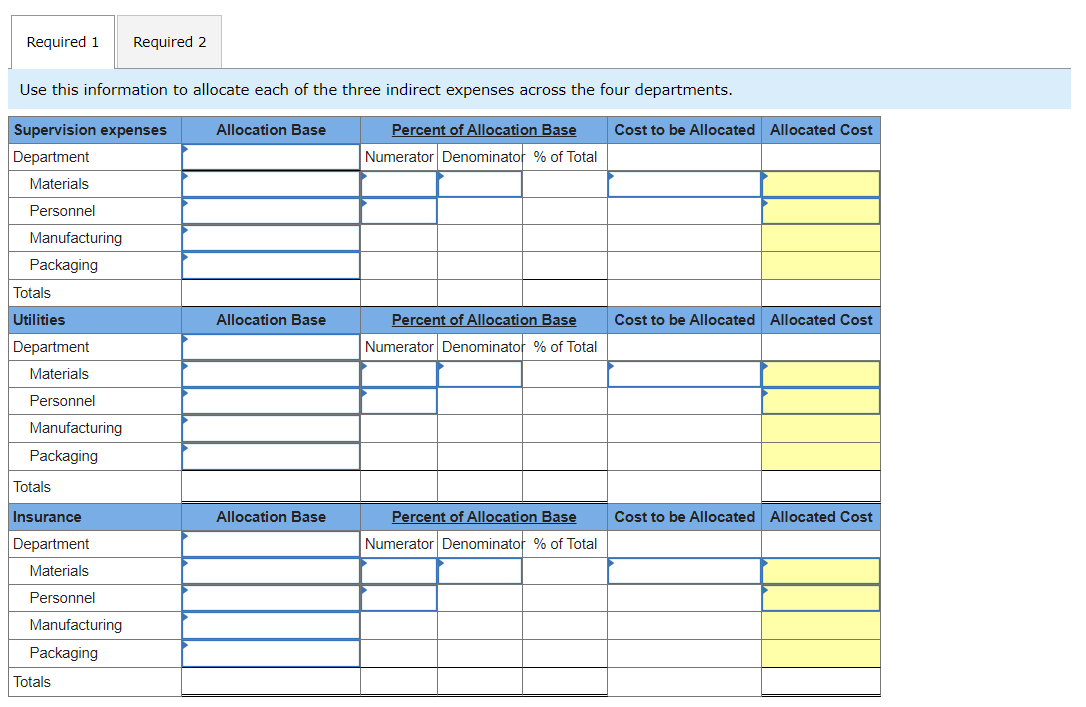
Task: Click Insurance Materials cost to be allocated field
Action: tap(684, 571)
